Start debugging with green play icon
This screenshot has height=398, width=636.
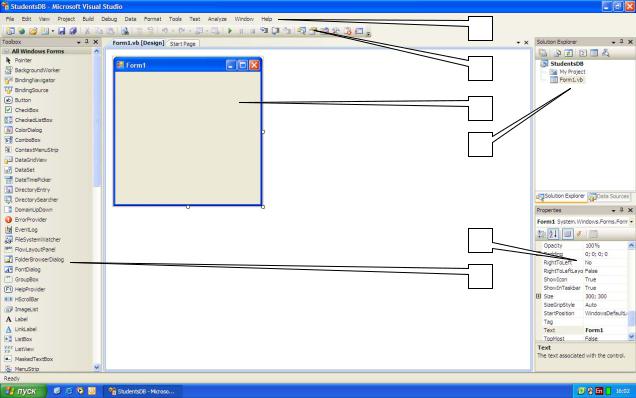[x=230, y=31]
